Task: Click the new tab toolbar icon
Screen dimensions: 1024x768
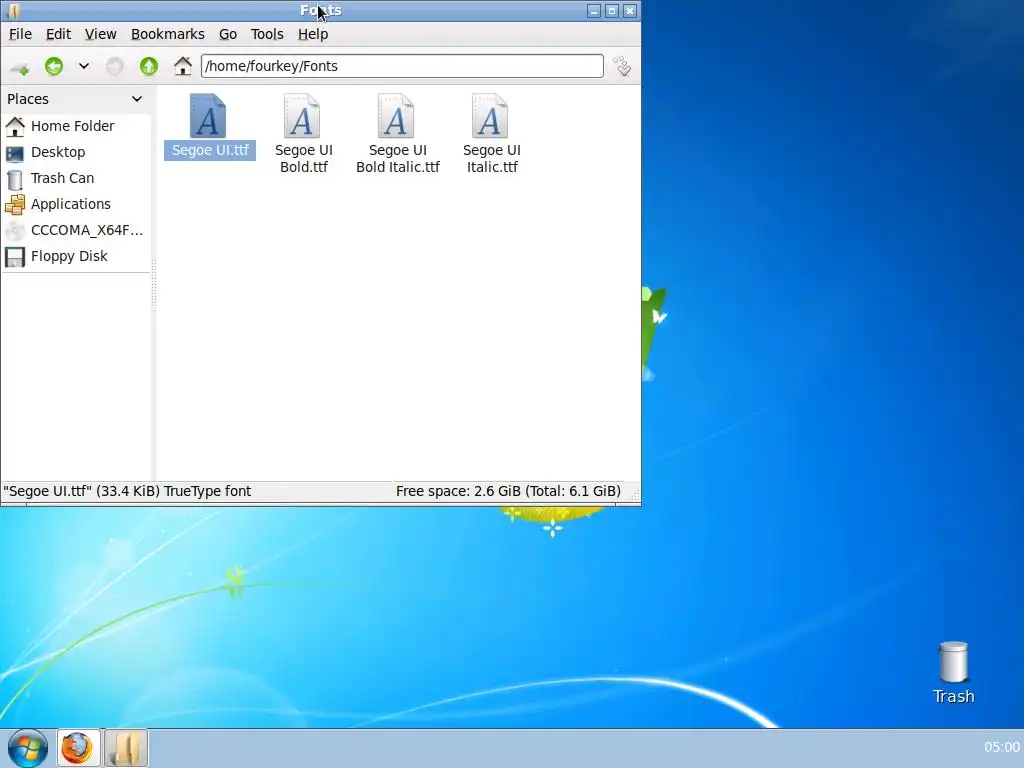Action: (x=20, y=67)
